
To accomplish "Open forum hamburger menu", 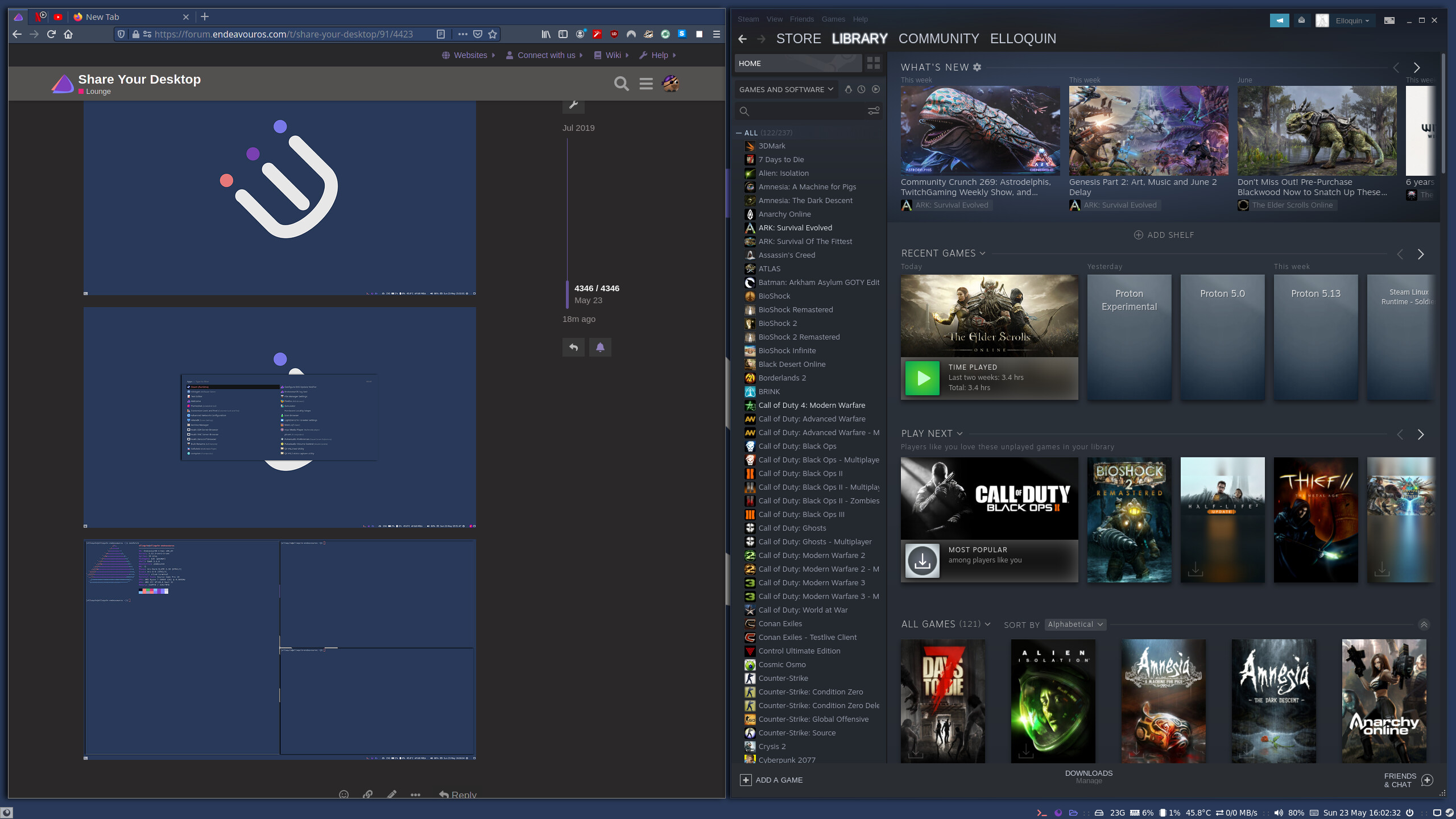I will click(646, 84).
